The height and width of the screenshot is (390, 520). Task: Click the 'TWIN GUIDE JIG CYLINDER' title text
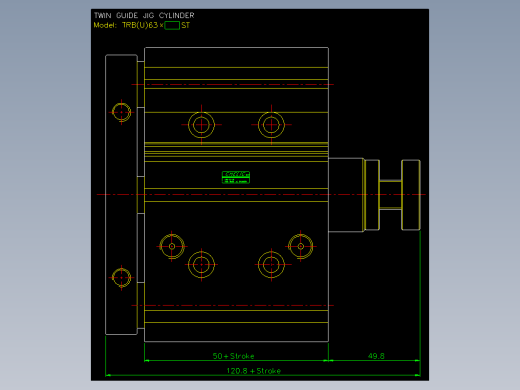144,15
